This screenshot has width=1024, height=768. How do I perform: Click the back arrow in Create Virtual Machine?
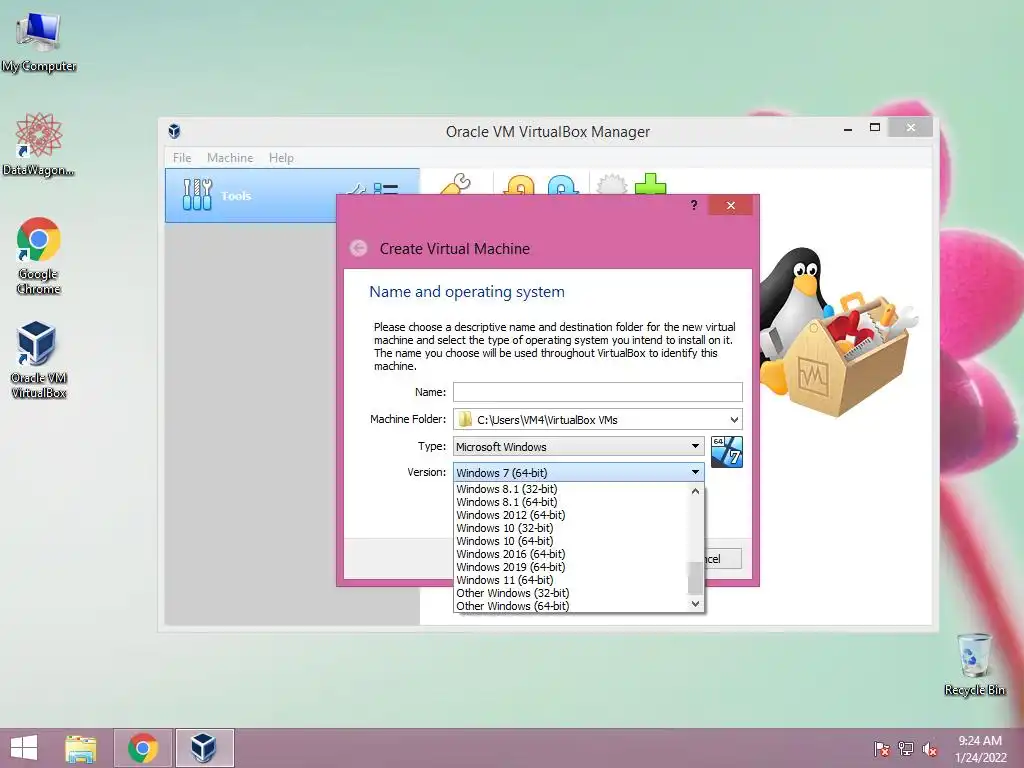point(359,248)
